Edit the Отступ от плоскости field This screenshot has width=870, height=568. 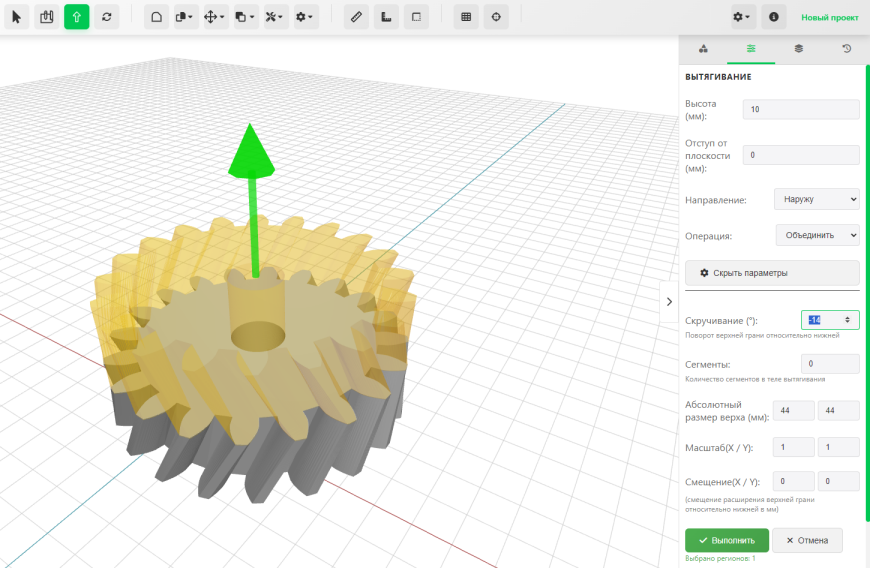click(801, 155)
